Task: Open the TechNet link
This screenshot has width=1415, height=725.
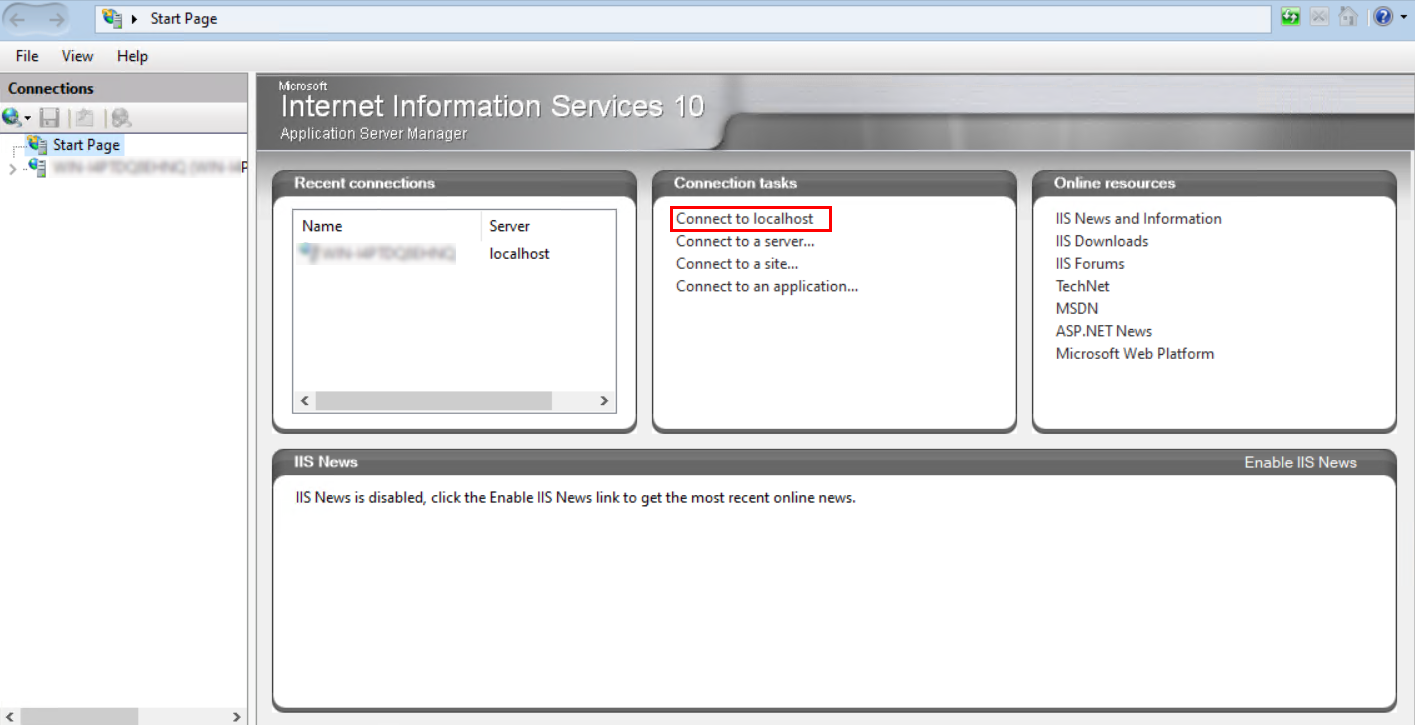Action: tap(1083, 286)
